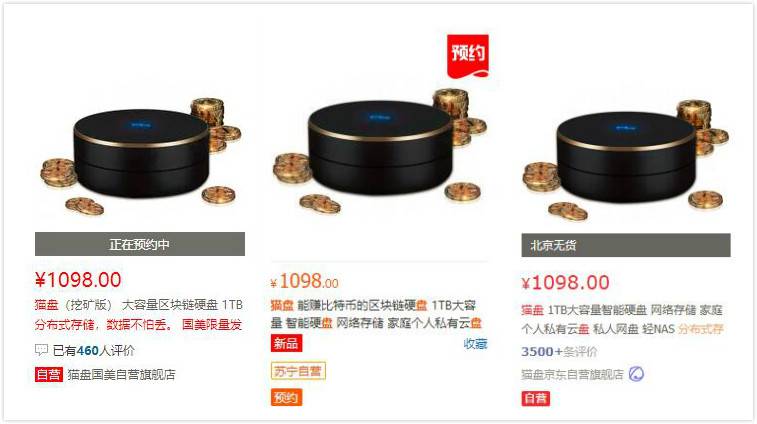This screenshot has height=424, width=757.
Task: Click the 北京无货 gray banner
Action: (626, 245)
